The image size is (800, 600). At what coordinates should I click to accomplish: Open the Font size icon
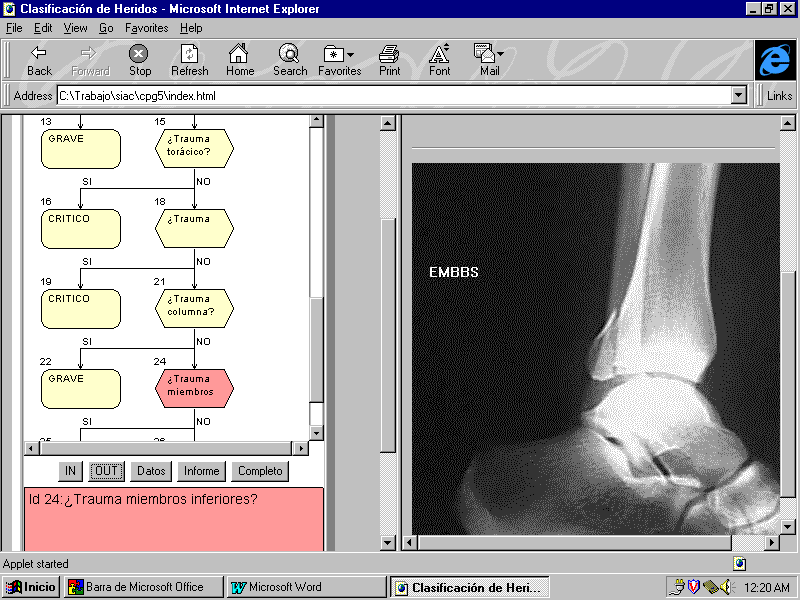click(x=439, y=53)
